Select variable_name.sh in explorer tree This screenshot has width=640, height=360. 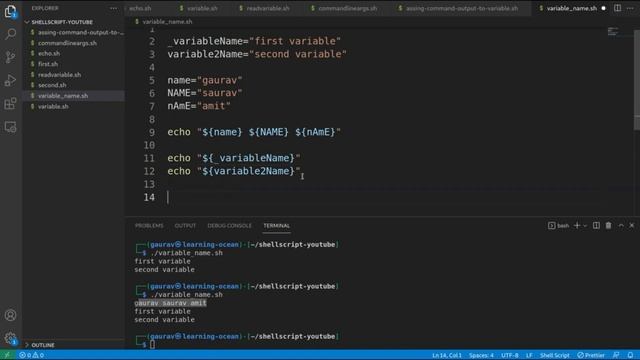point(74,96)
